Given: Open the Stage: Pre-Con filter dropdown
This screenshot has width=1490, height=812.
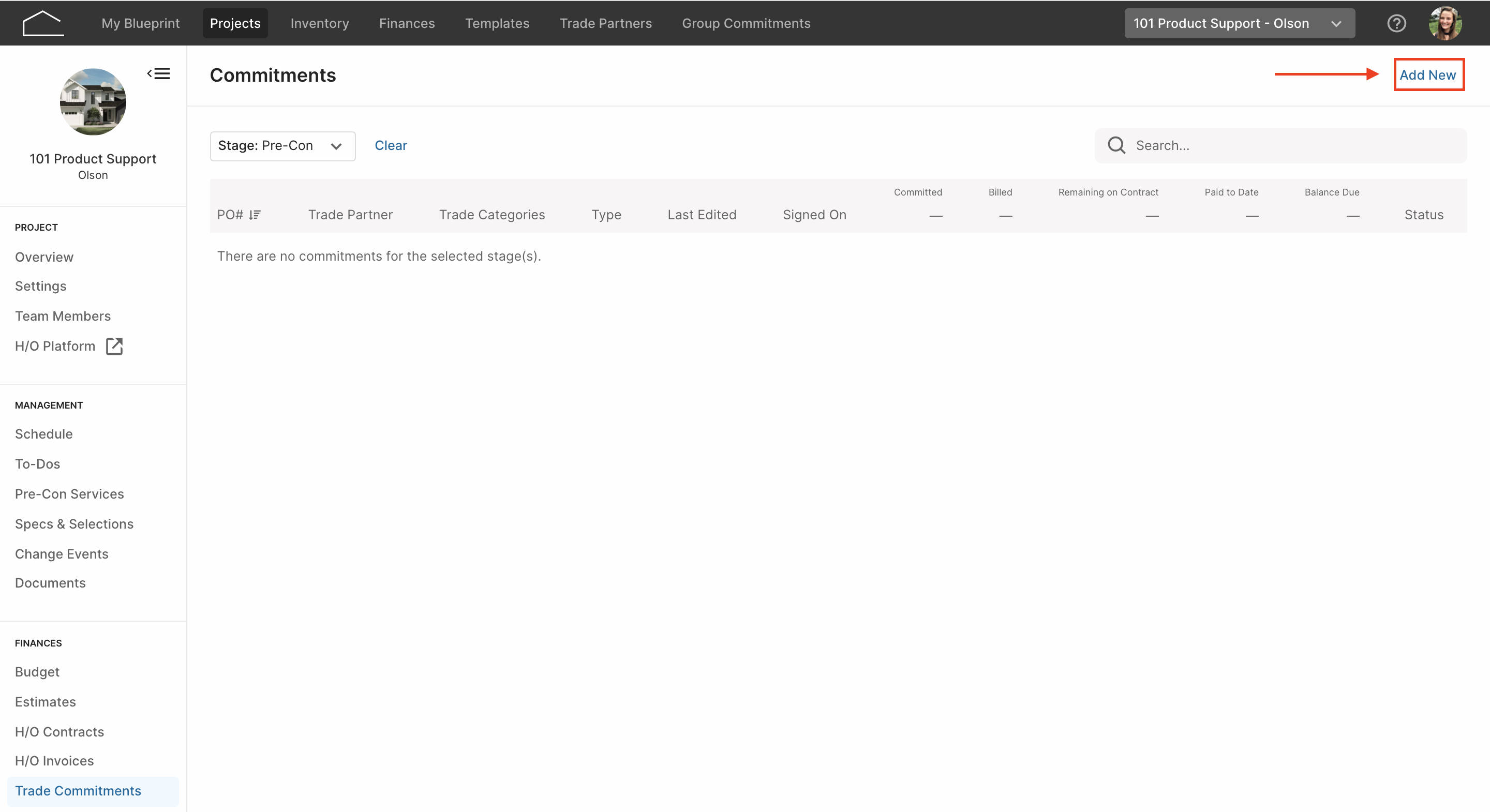Looking at the screenshot, I should [x=282, y=146].
